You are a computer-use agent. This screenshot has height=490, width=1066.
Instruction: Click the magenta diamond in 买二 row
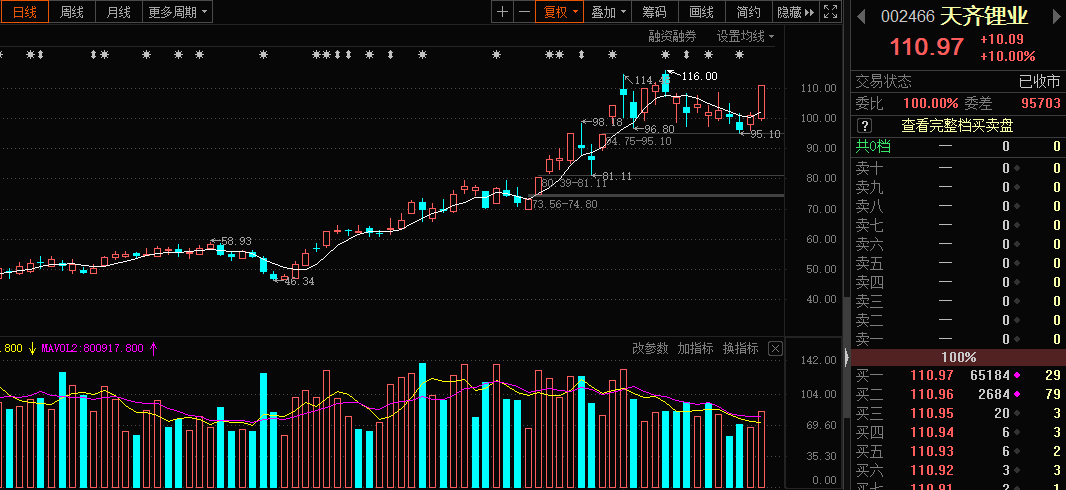point(1017,394)
